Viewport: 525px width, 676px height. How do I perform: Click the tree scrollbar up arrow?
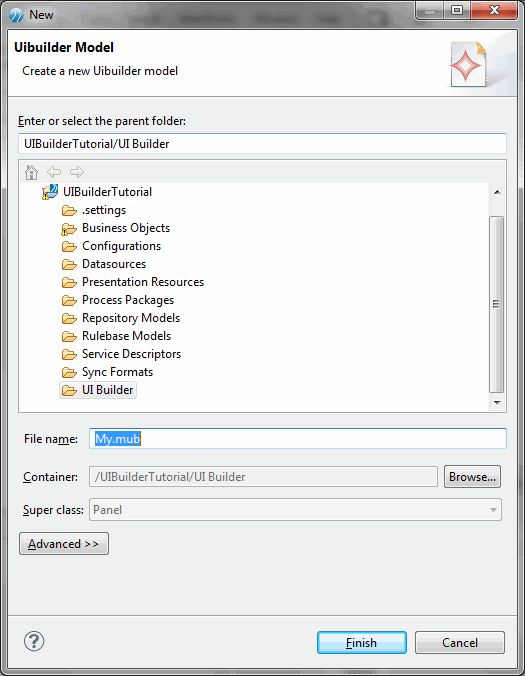497,192
